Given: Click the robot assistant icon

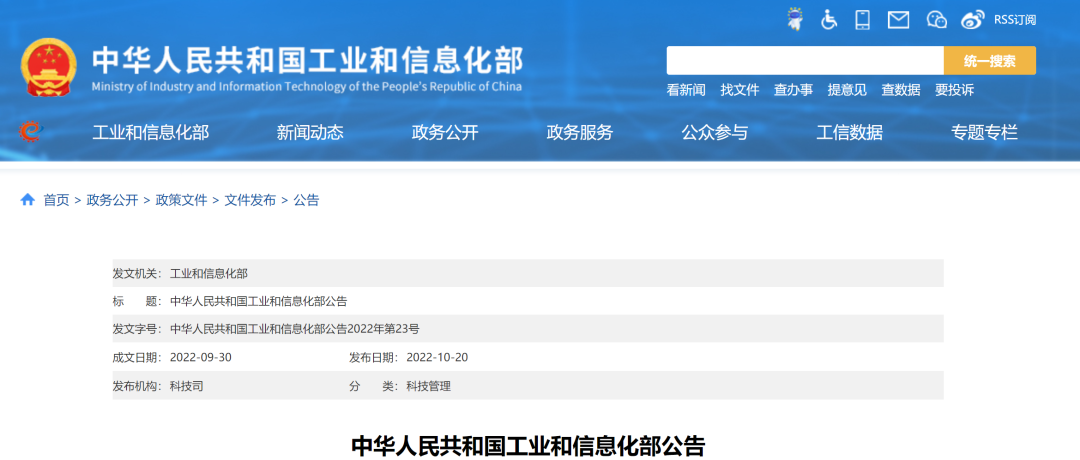Looking at the screenshot, I should tap(795, 19).
